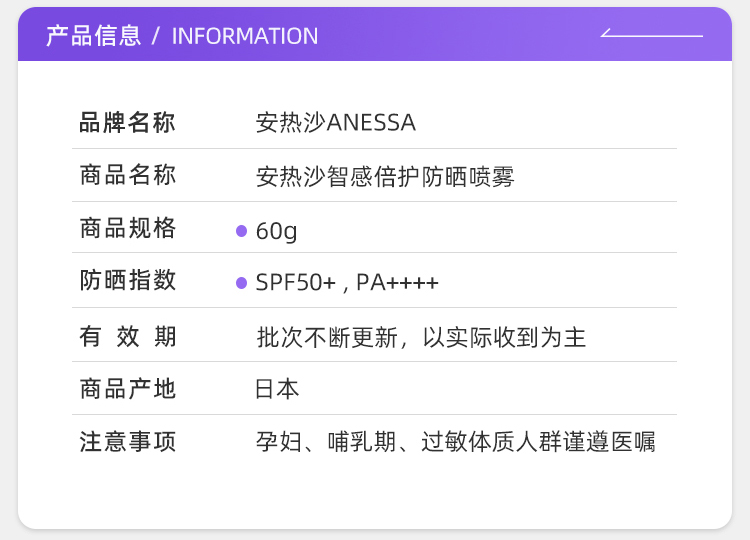Click product name 安热沙智感倍护防晒喷雾
The image size is (750, 540).
(385, 177)
